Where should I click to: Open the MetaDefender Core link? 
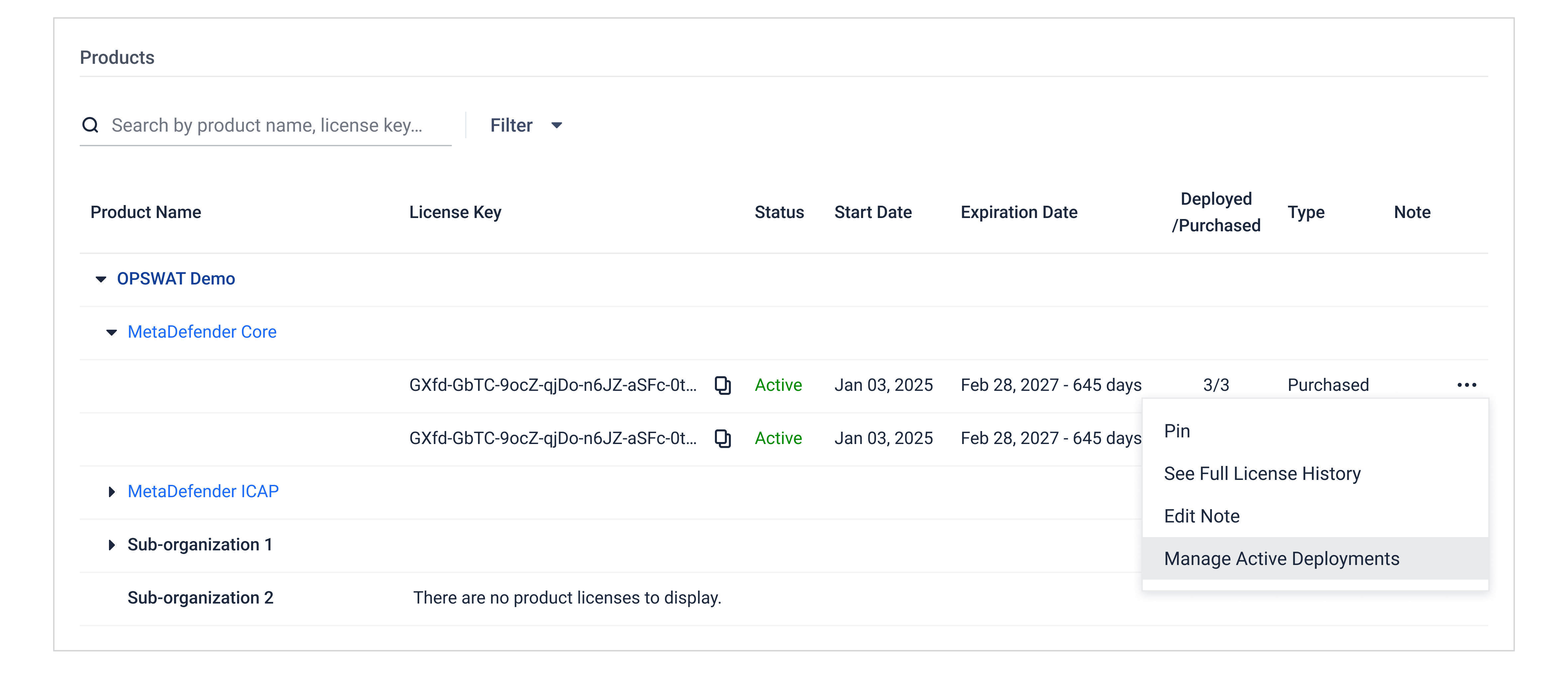[x=202, y=332]
